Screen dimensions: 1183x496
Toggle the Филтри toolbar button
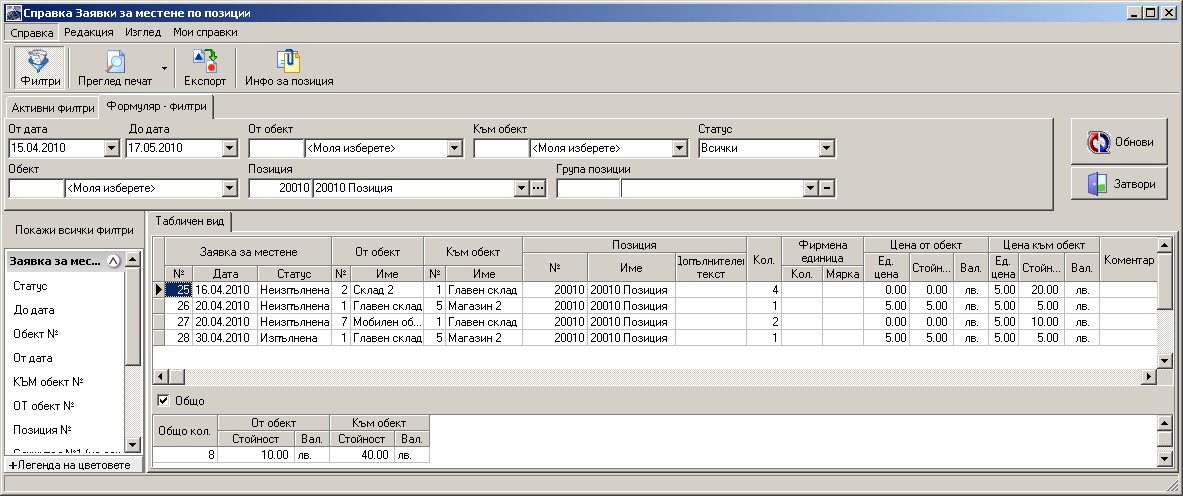pyautogui.click(x=41, y=68)
